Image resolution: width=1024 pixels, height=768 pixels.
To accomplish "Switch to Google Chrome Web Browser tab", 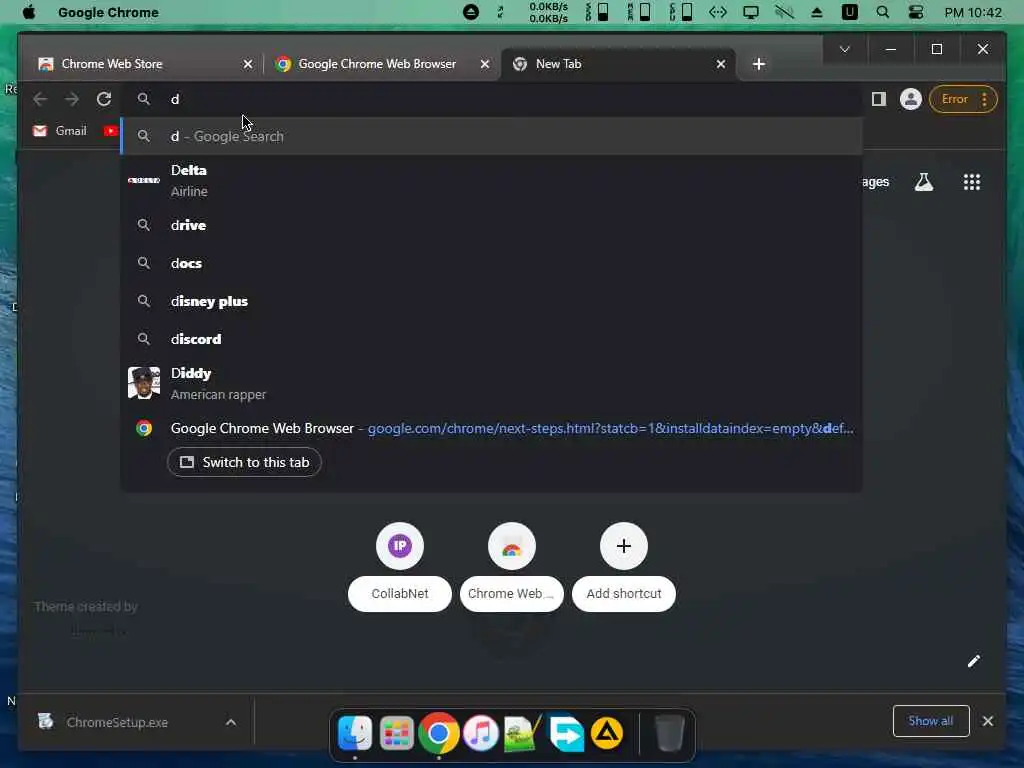I will coord(383,64).
